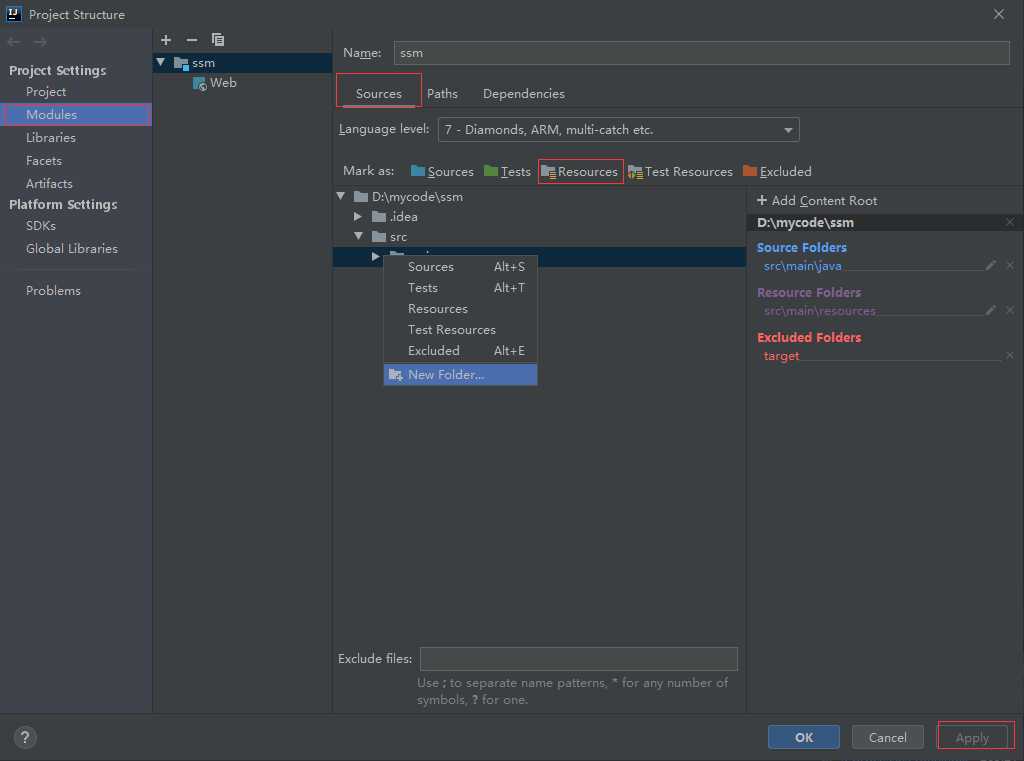Image resolution: width=1024 pixels, height=761 pixels.
Task: Remove D:\mycode\ssm content root
Action: click(x=1010, y=222)
